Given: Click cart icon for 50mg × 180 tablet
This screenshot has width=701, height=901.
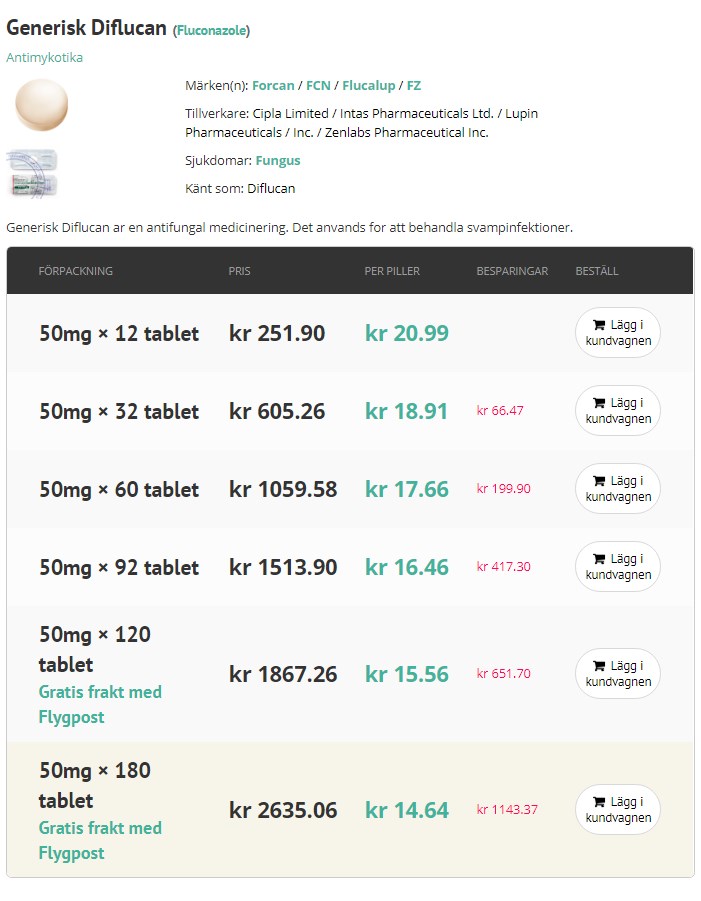Looking at the screenshot, I should click(x=599, y=802).
